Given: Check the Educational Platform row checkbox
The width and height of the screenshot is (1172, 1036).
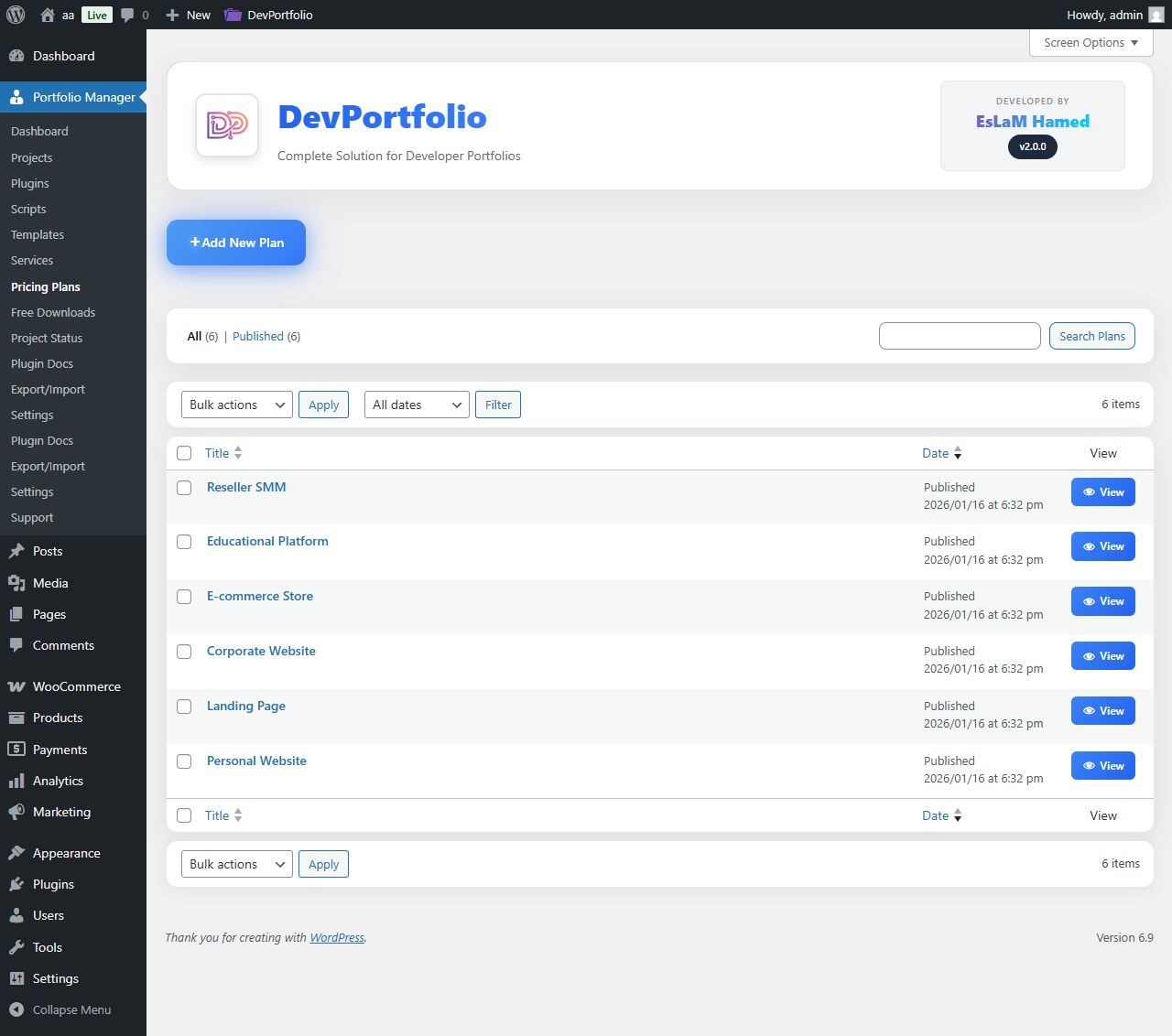Looking at the screenshot, I should tap(184, 542).
